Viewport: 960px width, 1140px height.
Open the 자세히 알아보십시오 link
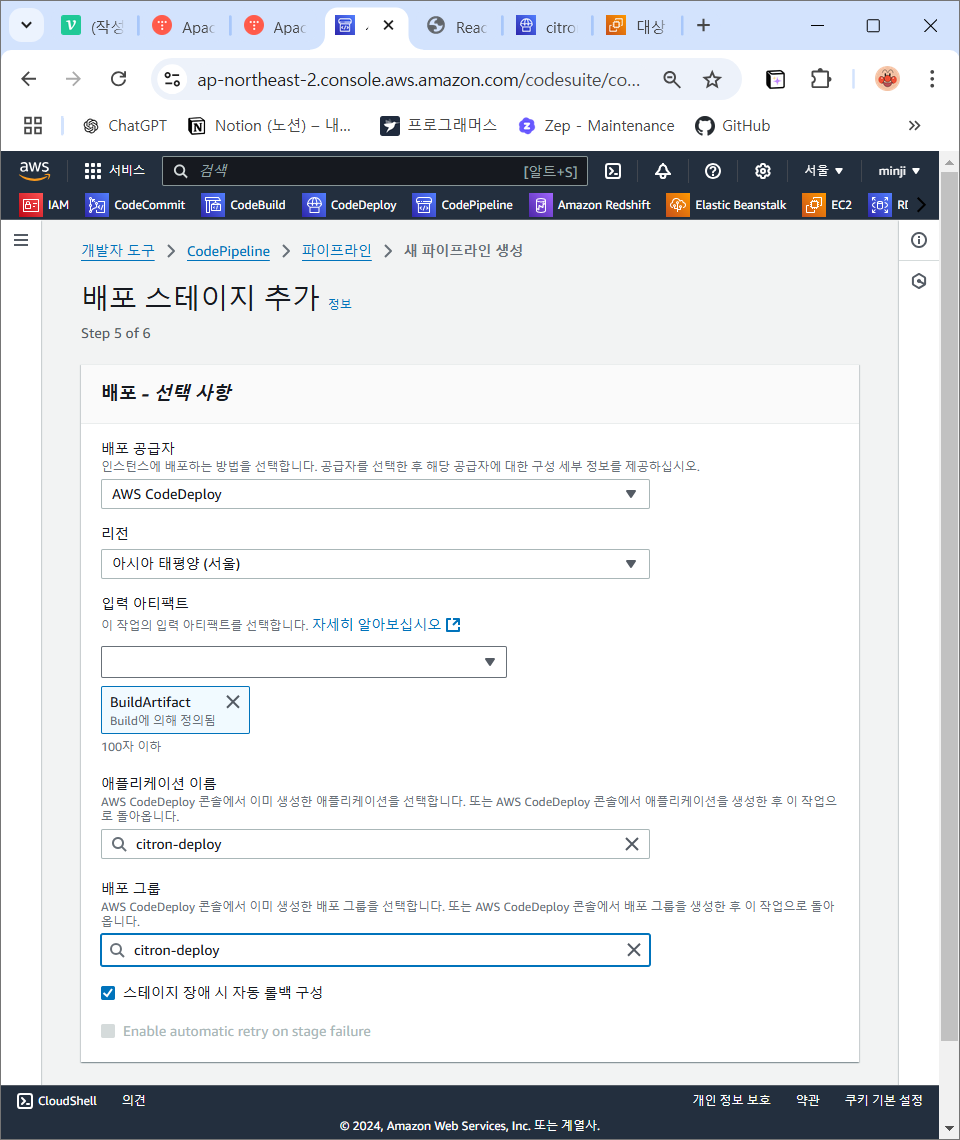[x=386, y=625]
